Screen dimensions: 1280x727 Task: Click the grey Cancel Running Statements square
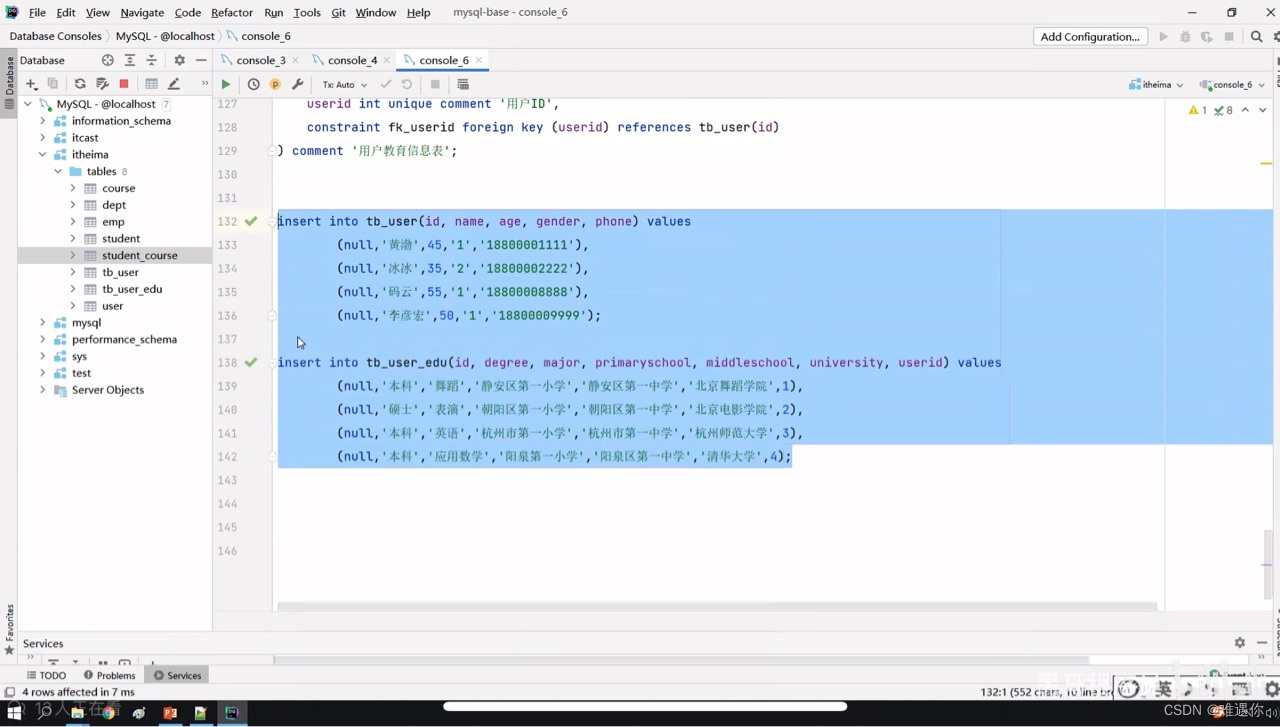pyautogui.click(x=435, y=85)
